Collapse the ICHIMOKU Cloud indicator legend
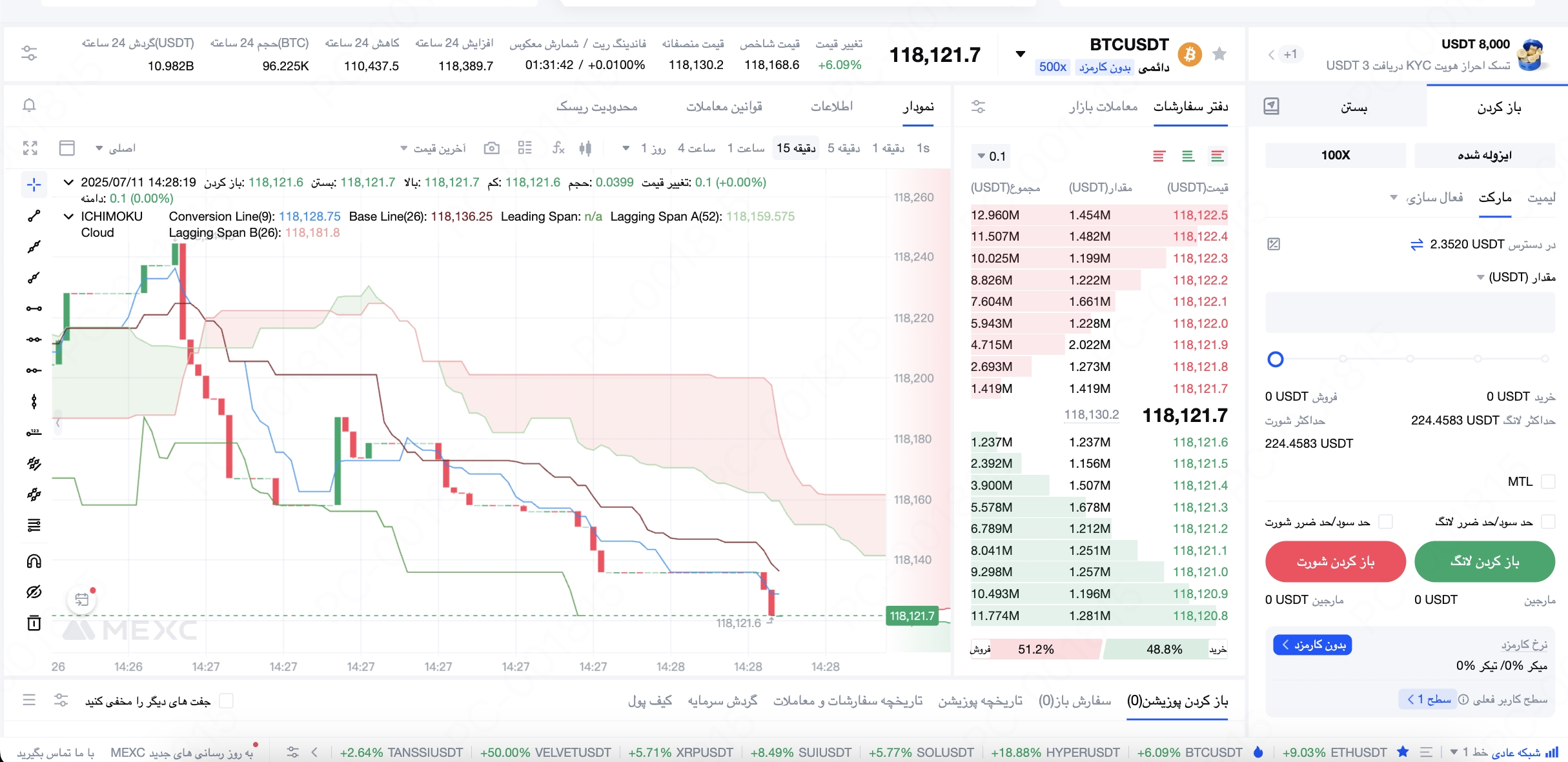1568x762 pixels. [68, 216]
